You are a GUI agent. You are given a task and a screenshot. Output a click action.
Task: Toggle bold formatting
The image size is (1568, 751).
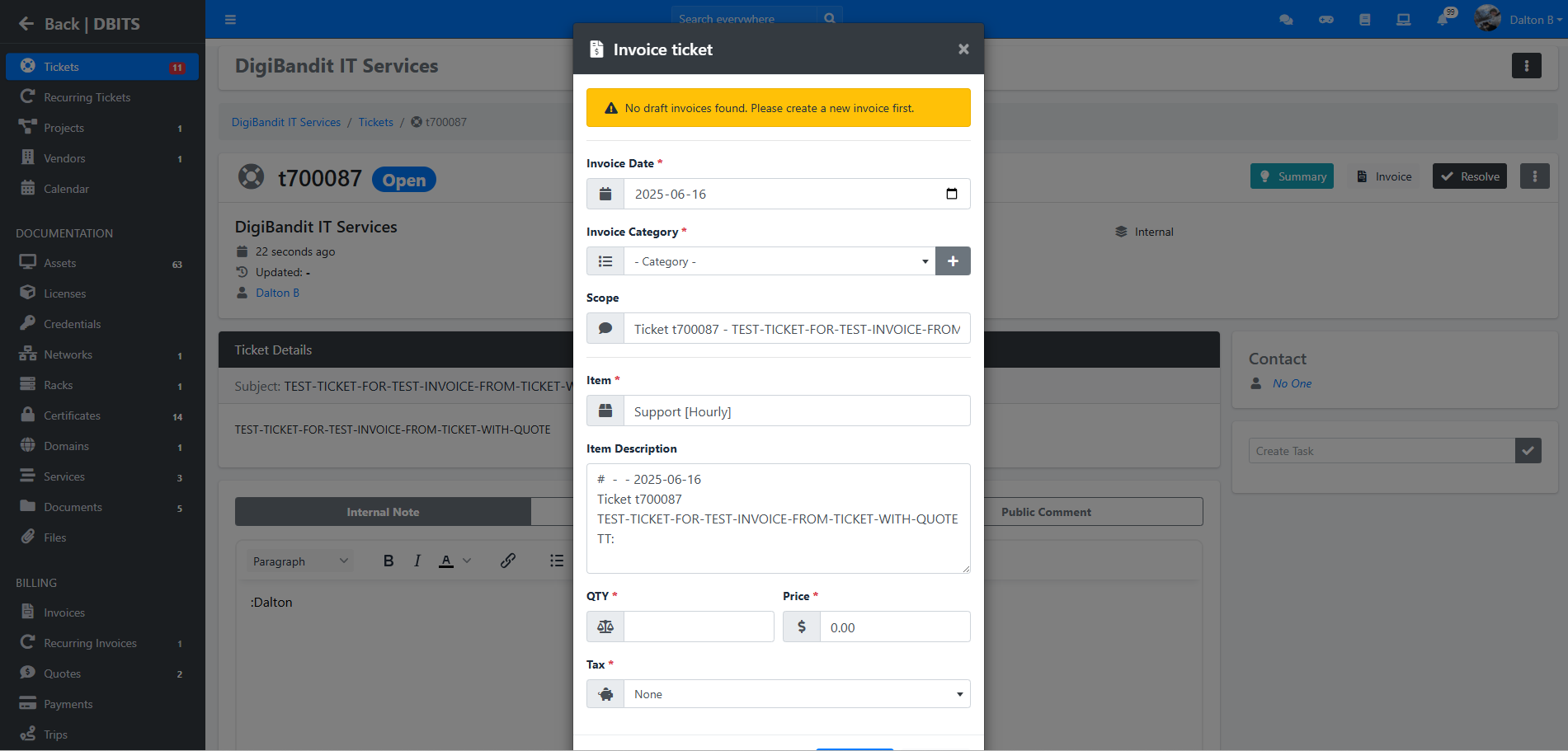(x=388, y=561)
